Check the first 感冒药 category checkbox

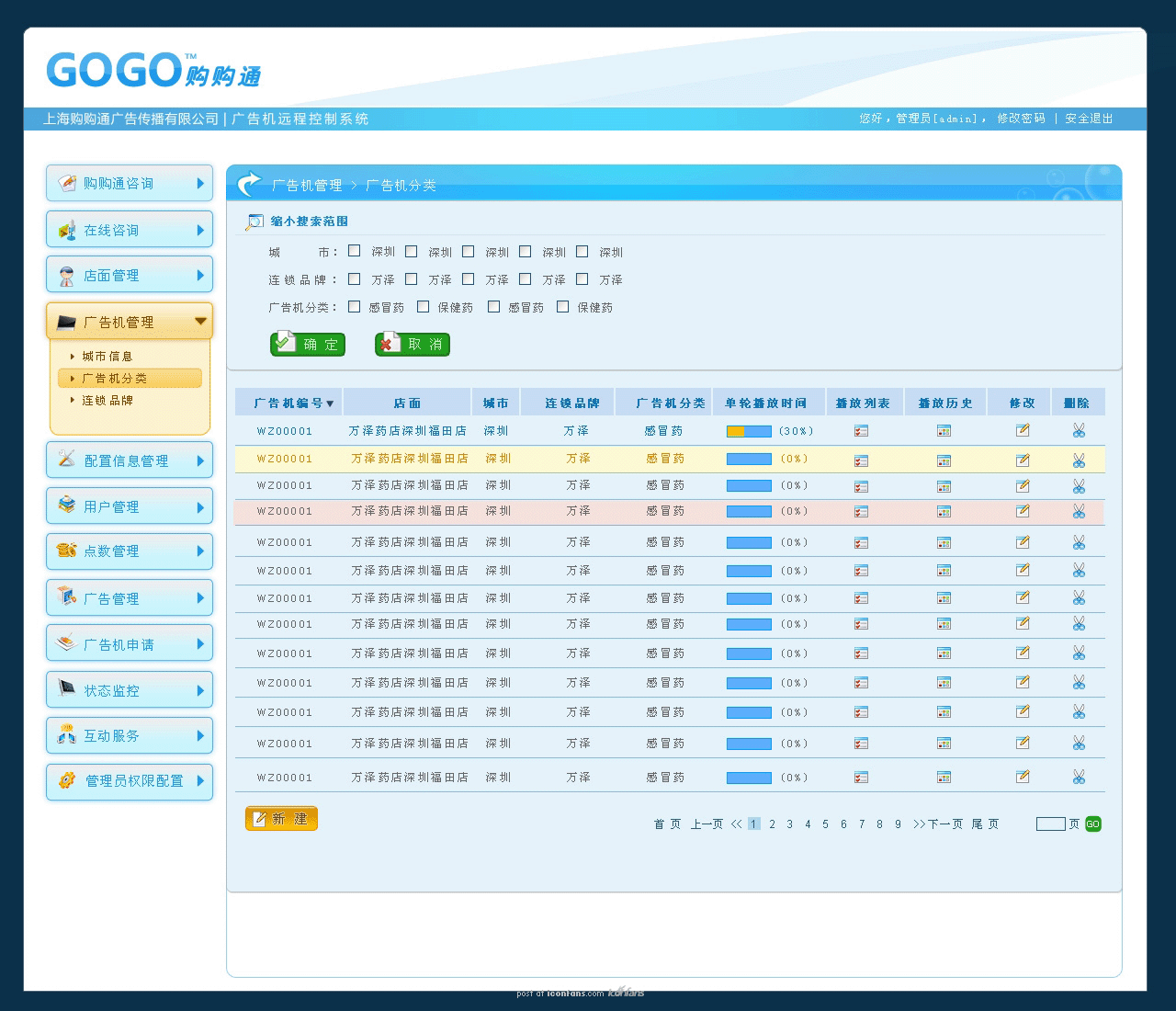coord(354,306)
